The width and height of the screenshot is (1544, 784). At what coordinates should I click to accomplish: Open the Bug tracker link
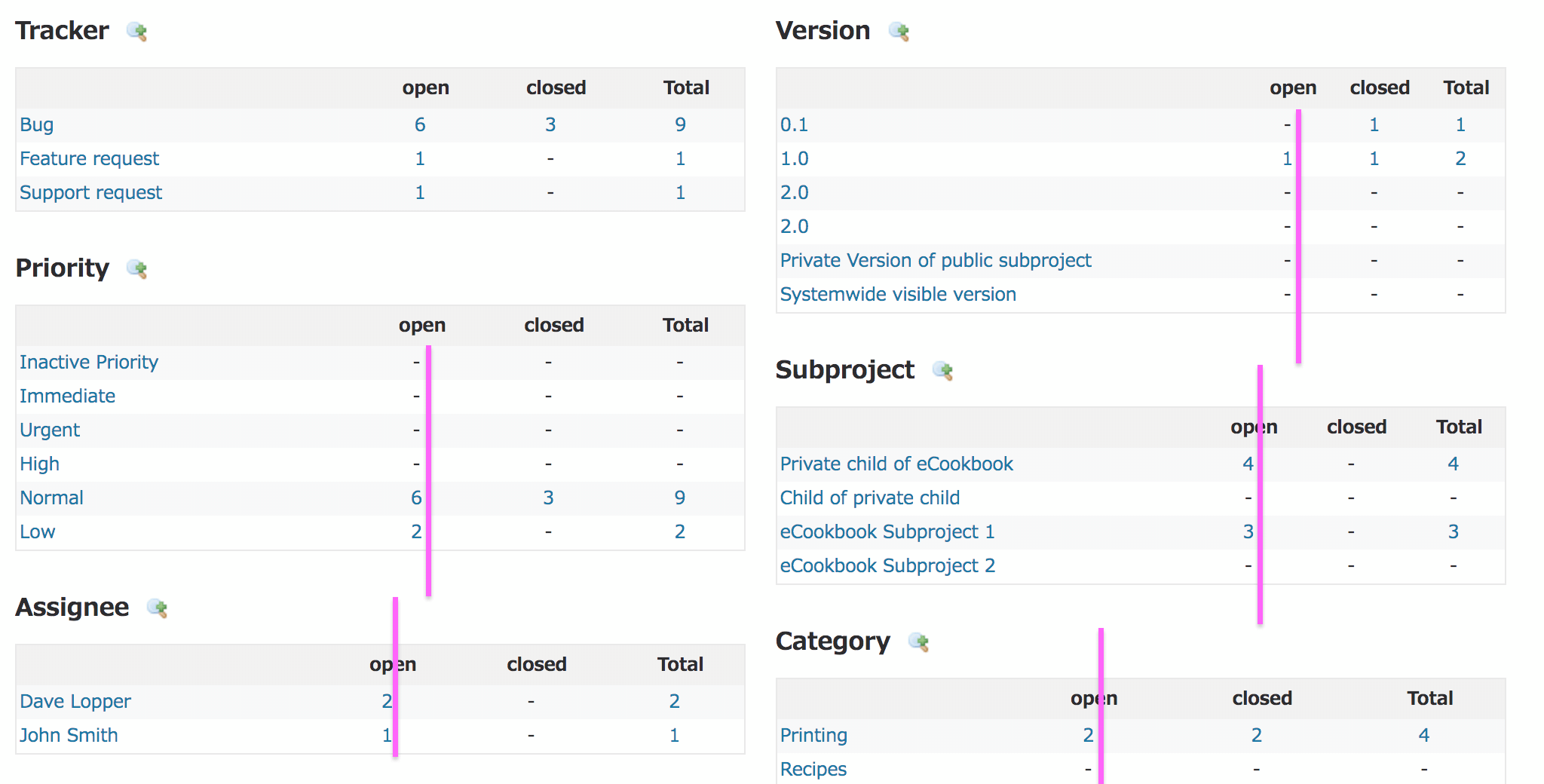(35, 124)
